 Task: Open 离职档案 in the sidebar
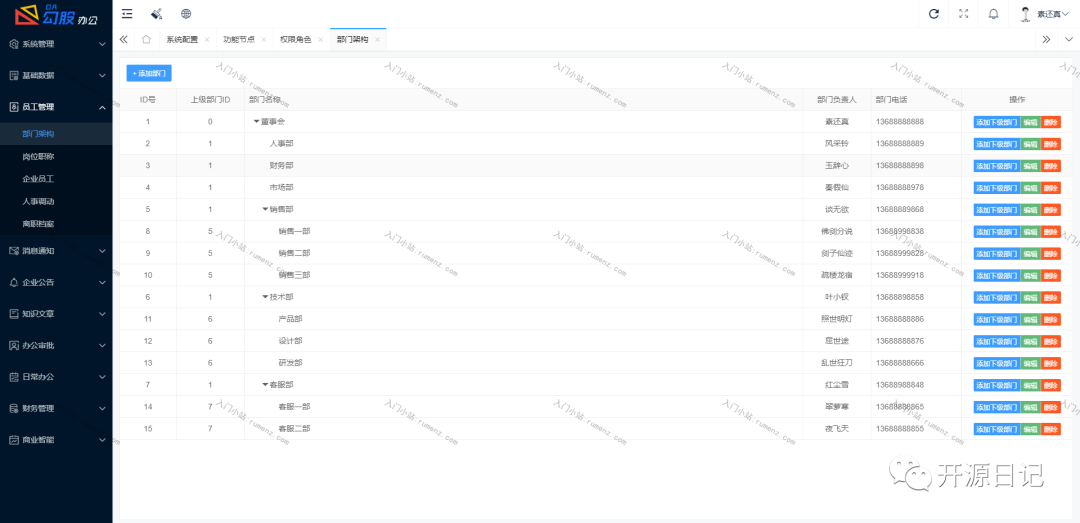tap(38, 224)
